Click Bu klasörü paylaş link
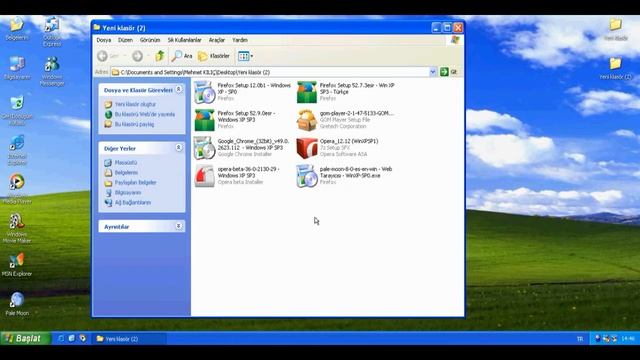The width and height of the screenshot is (640, 360). 134,124
